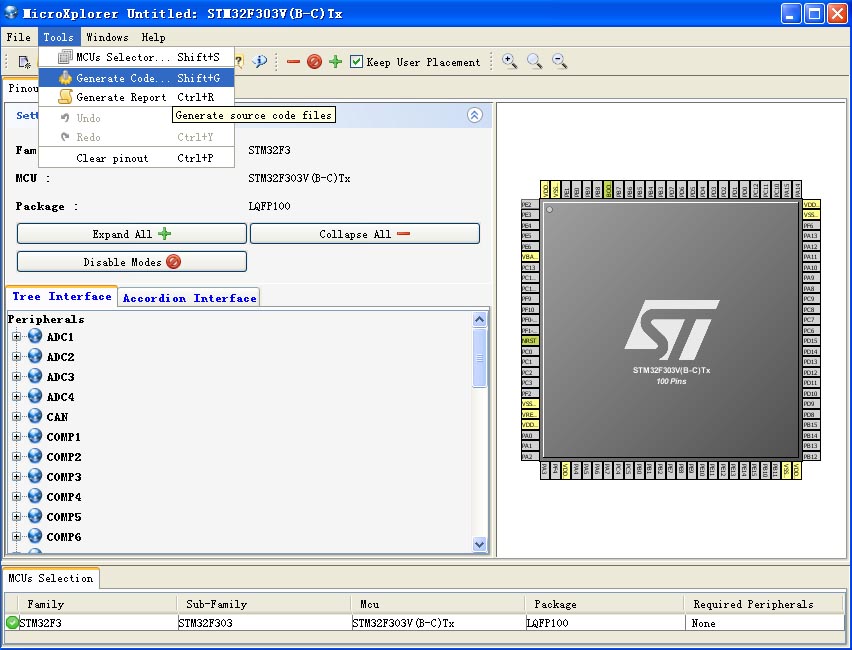This screenshot has width=852, height=650.
Task: Click the PC13 pin on chip left side
Action: [x=530, y=267]
